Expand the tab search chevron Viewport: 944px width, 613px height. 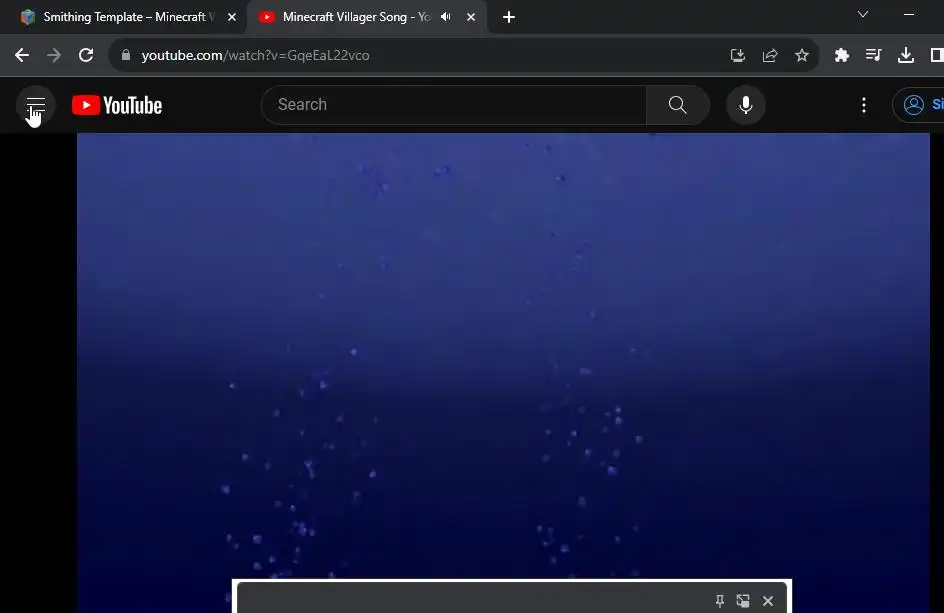coord(863,14)
